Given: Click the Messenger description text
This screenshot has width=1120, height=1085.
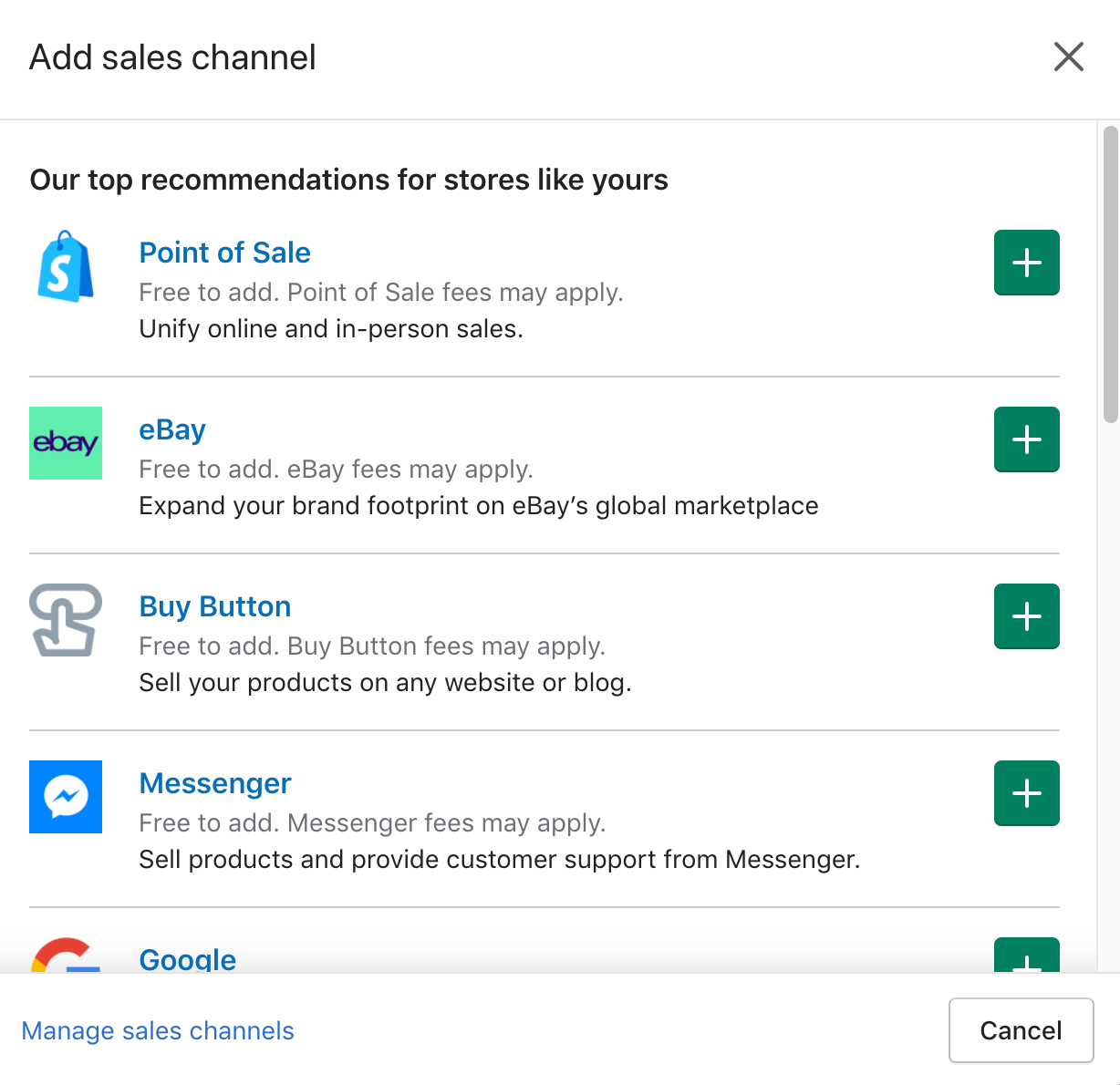Looking at the screenshot, I should coord(499,859).
